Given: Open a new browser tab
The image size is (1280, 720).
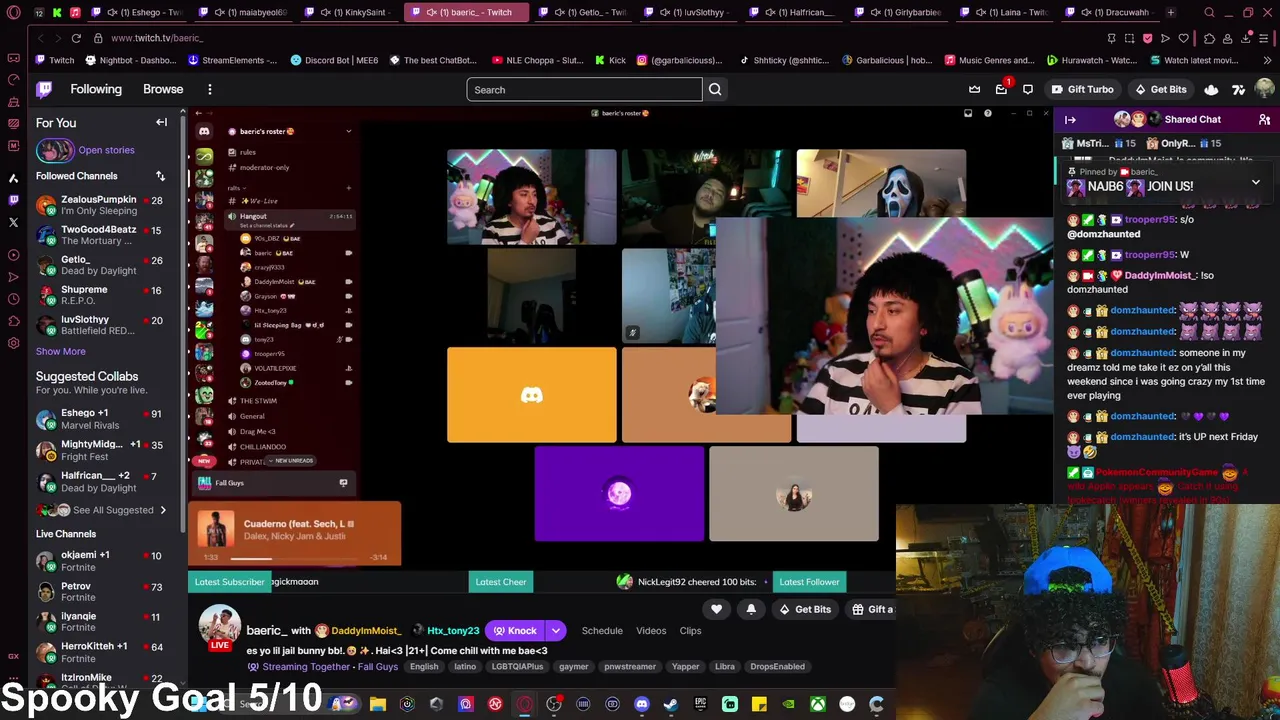Looking at the screenshot, I should pos(1170,12).
